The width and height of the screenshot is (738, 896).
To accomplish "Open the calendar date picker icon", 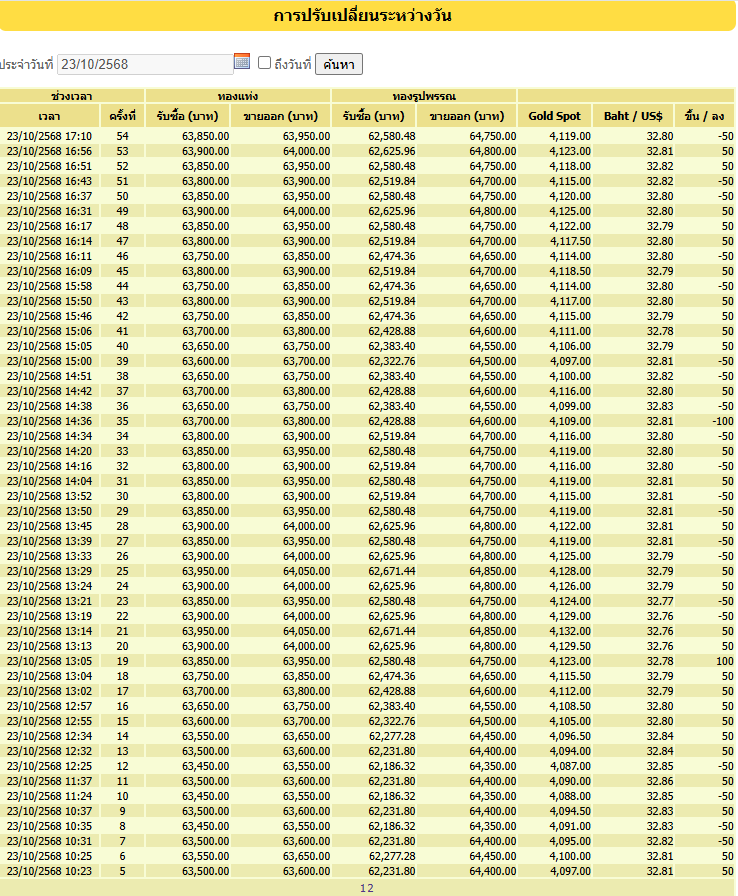I will coord(242,62).
